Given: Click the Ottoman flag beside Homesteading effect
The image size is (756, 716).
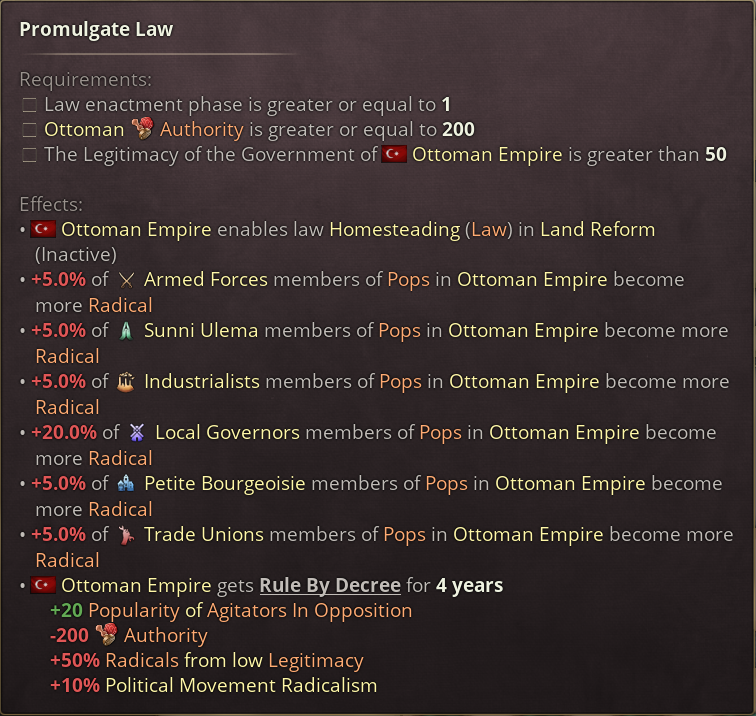Looking at the screenshot, I should [43, 230].
